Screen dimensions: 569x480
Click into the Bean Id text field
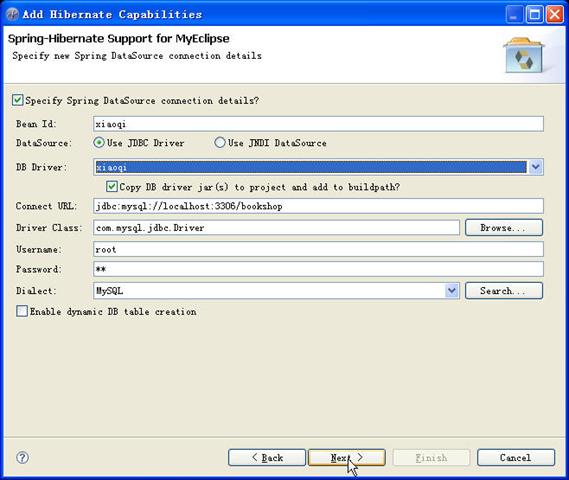(318, 124)
